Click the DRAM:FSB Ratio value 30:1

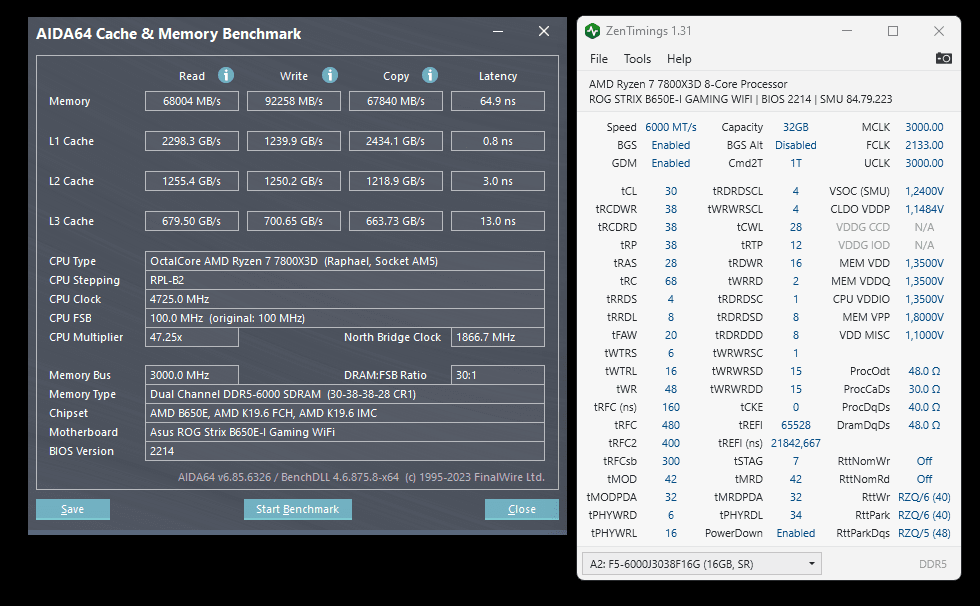[498, 375]
